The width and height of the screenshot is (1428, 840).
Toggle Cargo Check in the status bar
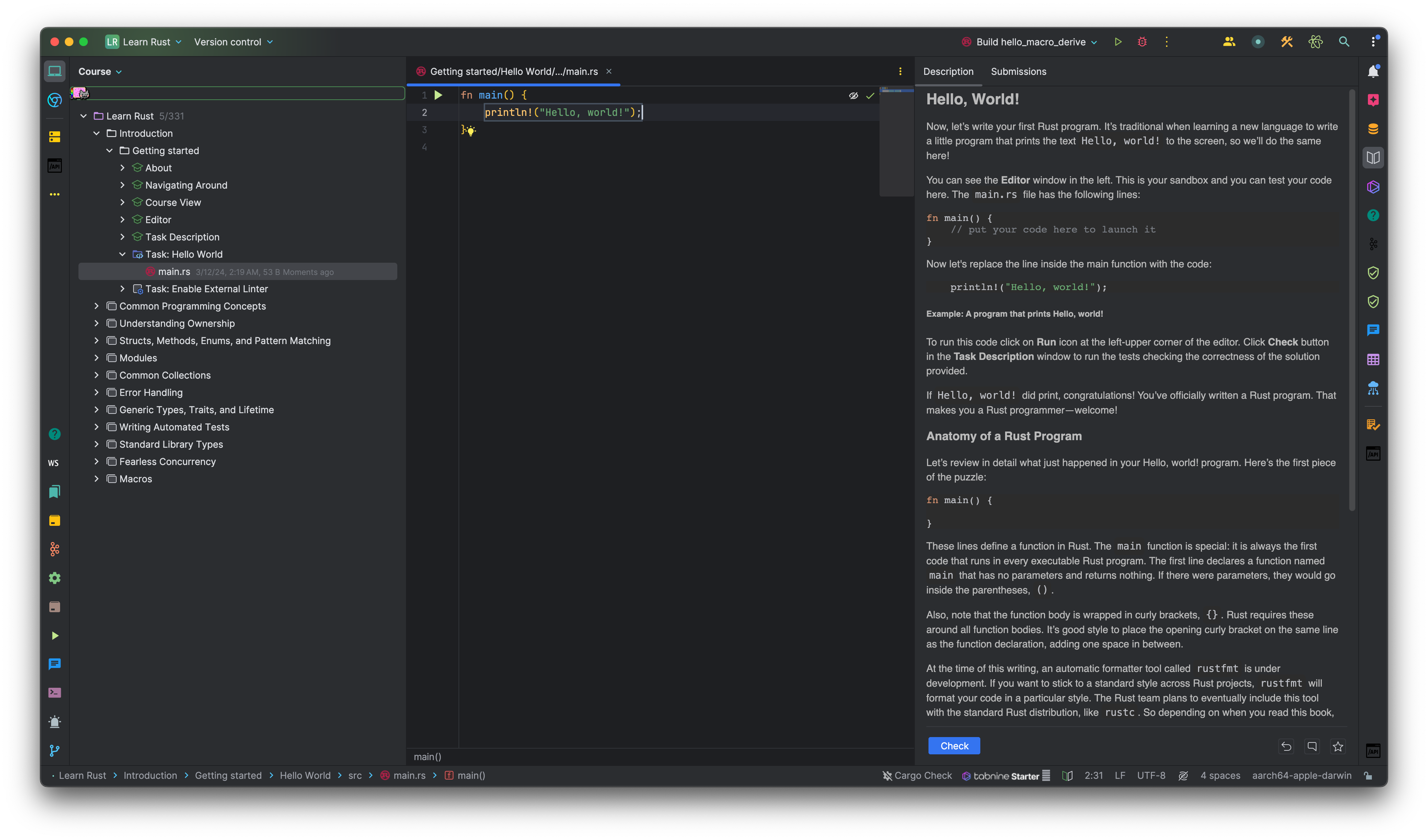(917, 775)
